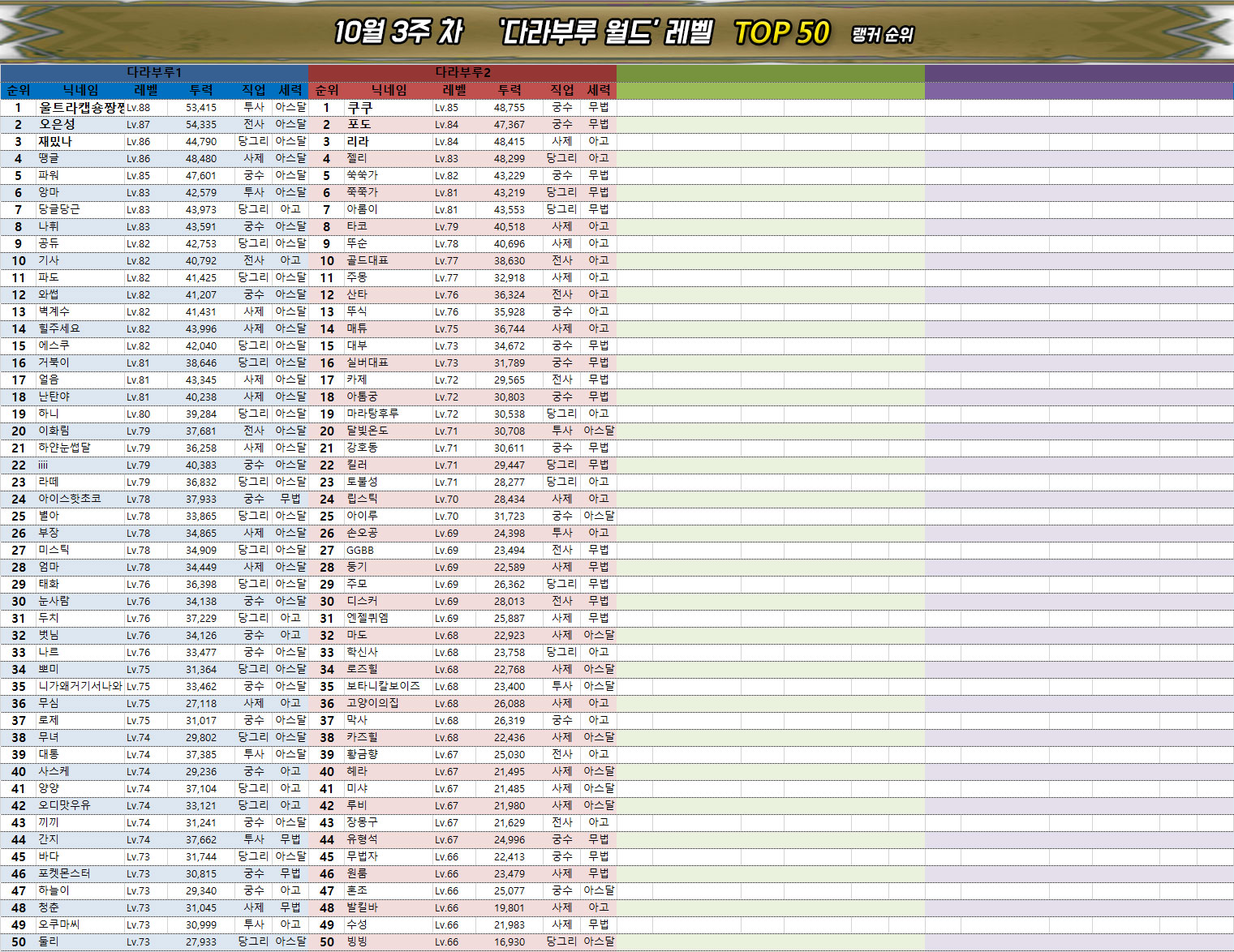Click the nickname cell iiii

point(43,465)
